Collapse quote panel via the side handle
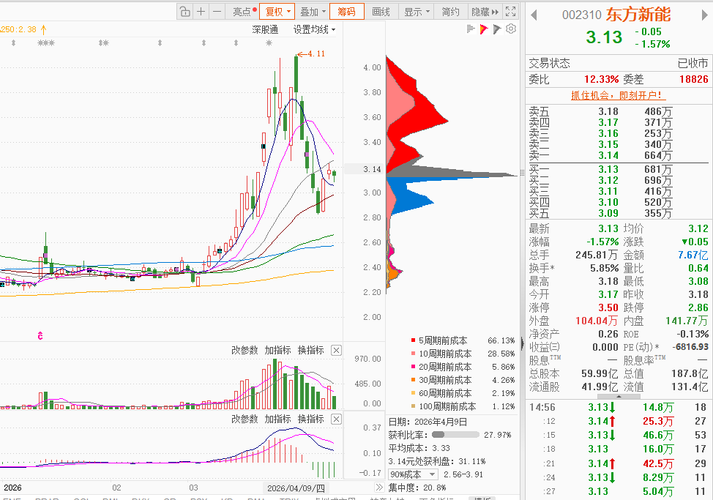 click(522, 343)
